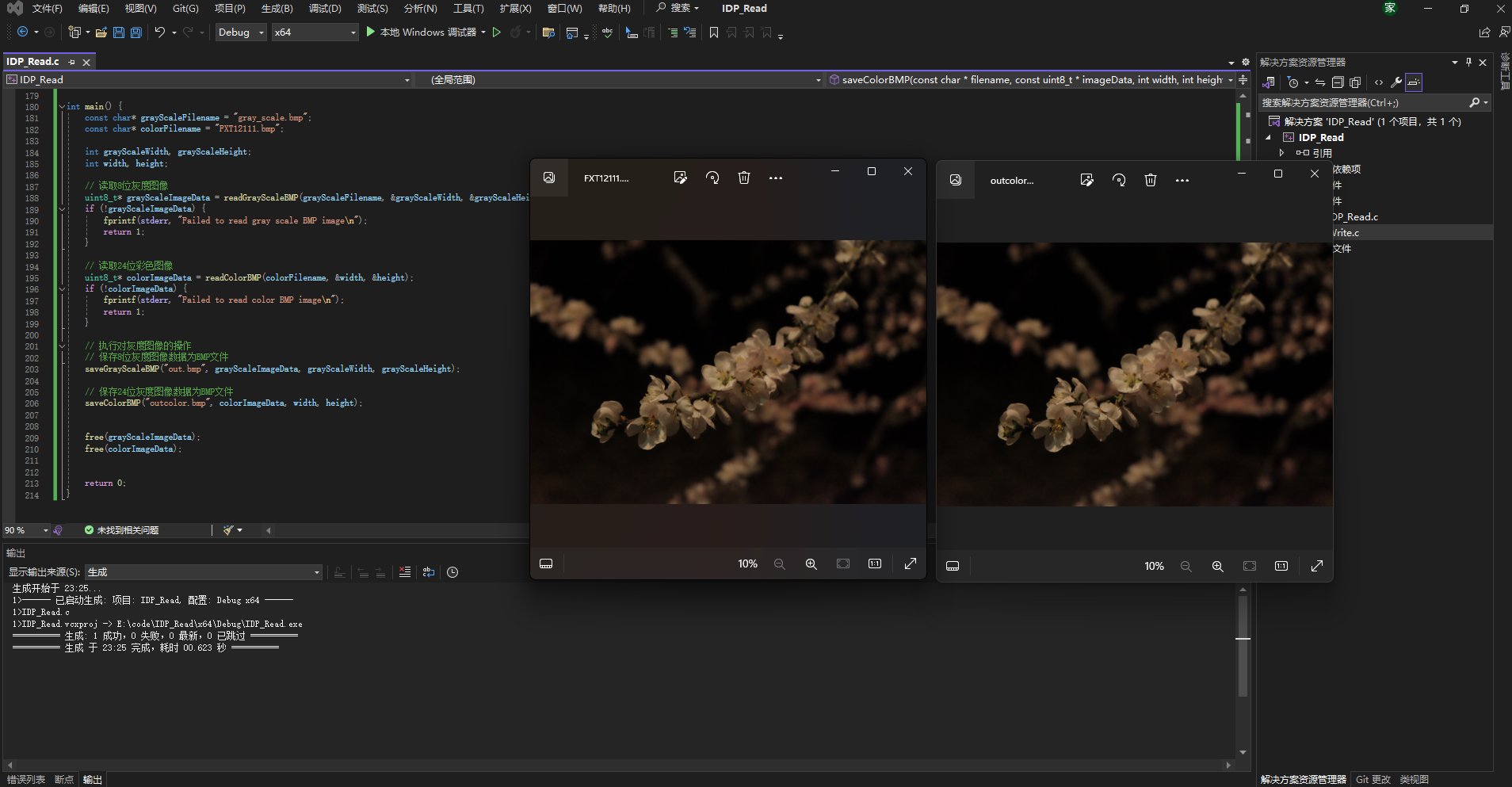Click the Properties wrench icon in Solution Explorer
The image size is (1512, 787).
click(1396, 82)
